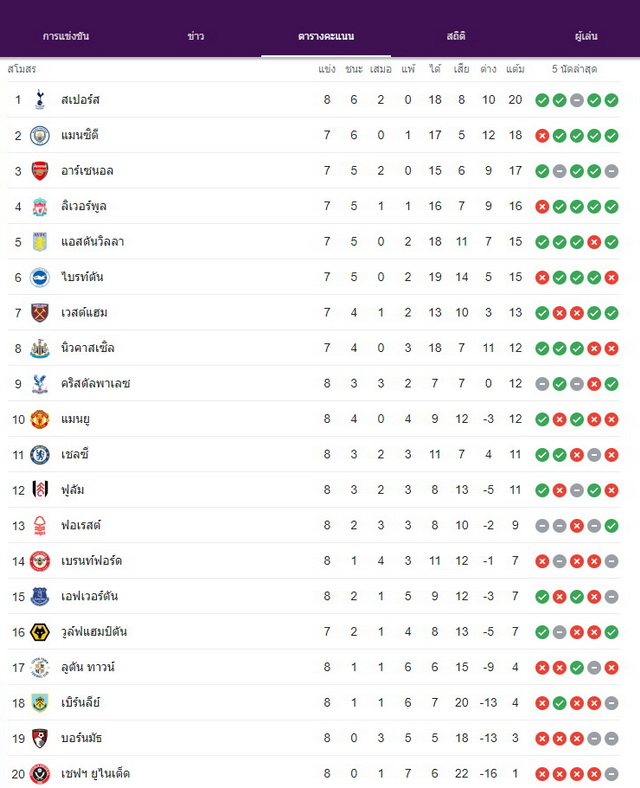Click the Tottenham Spurs club crest
This screenshot has height=788, width=640.
pos(40,100)
